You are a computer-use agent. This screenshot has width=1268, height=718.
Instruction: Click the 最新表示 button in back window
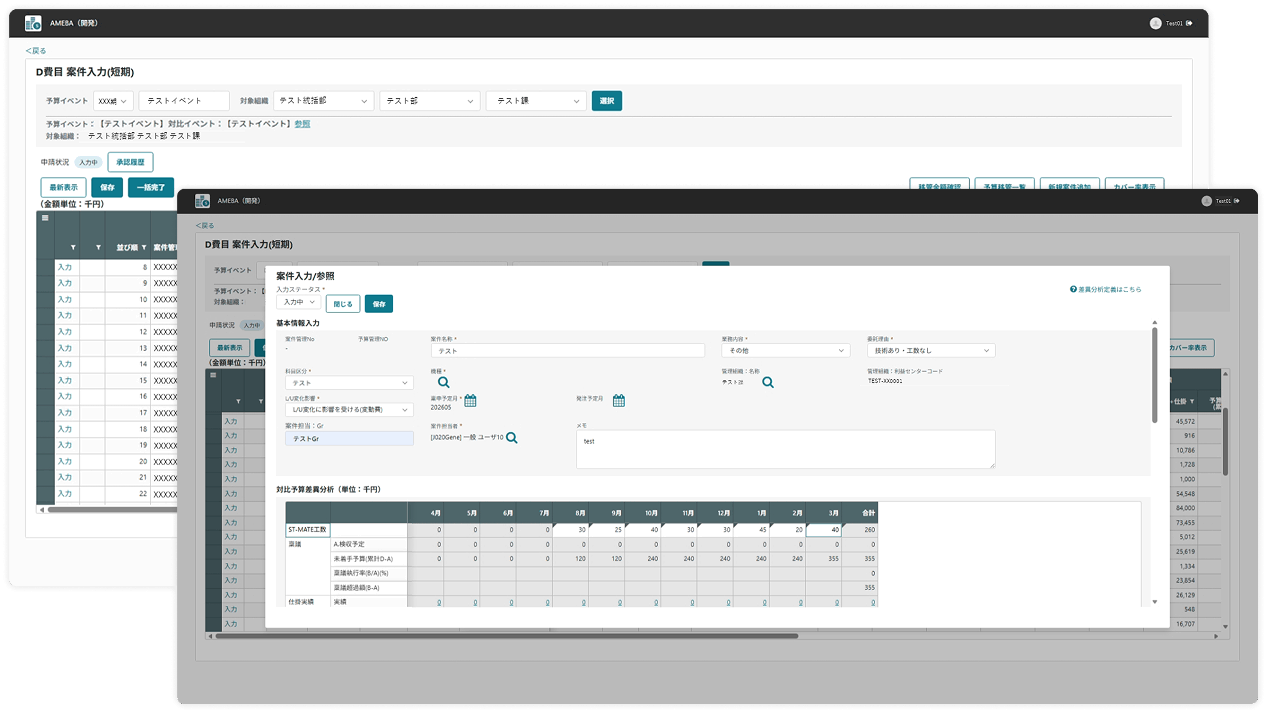coord(63,187)
